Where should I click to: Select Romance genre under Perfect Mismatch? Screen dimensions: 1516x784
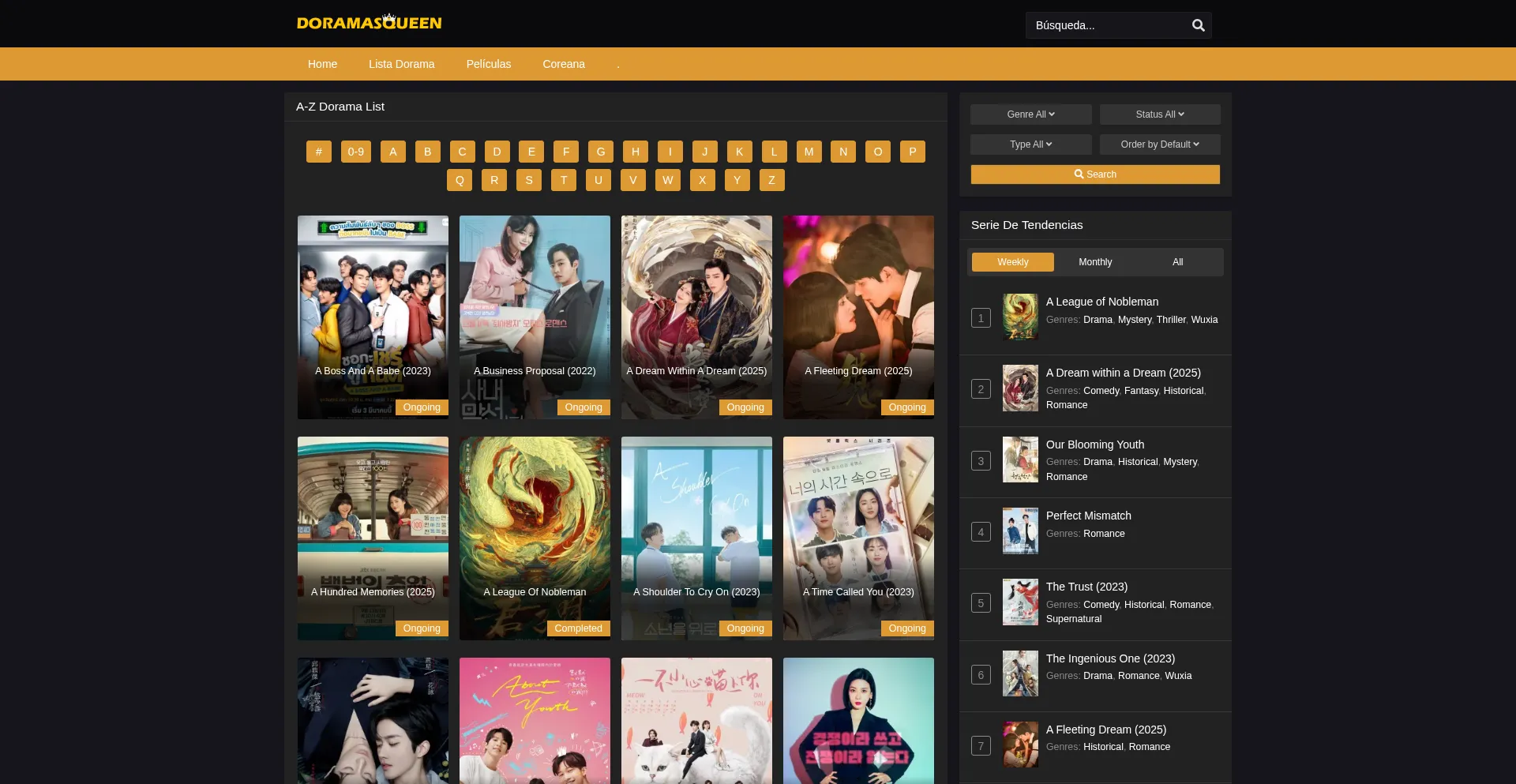coord(1104,534)
